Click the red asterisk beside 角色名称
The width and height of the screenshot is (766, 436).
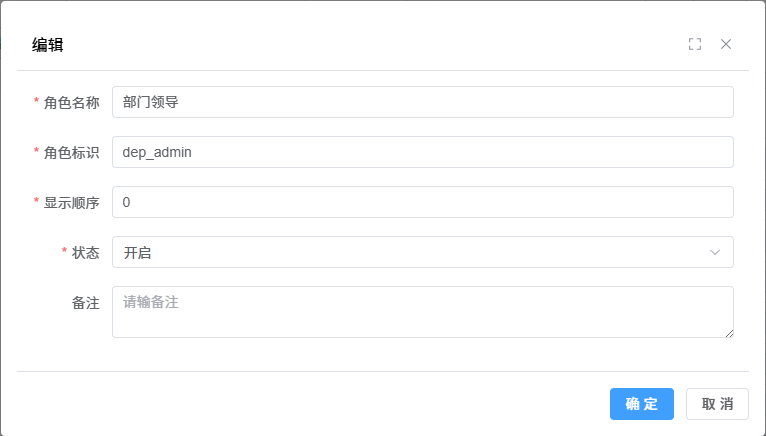point(37,102)
